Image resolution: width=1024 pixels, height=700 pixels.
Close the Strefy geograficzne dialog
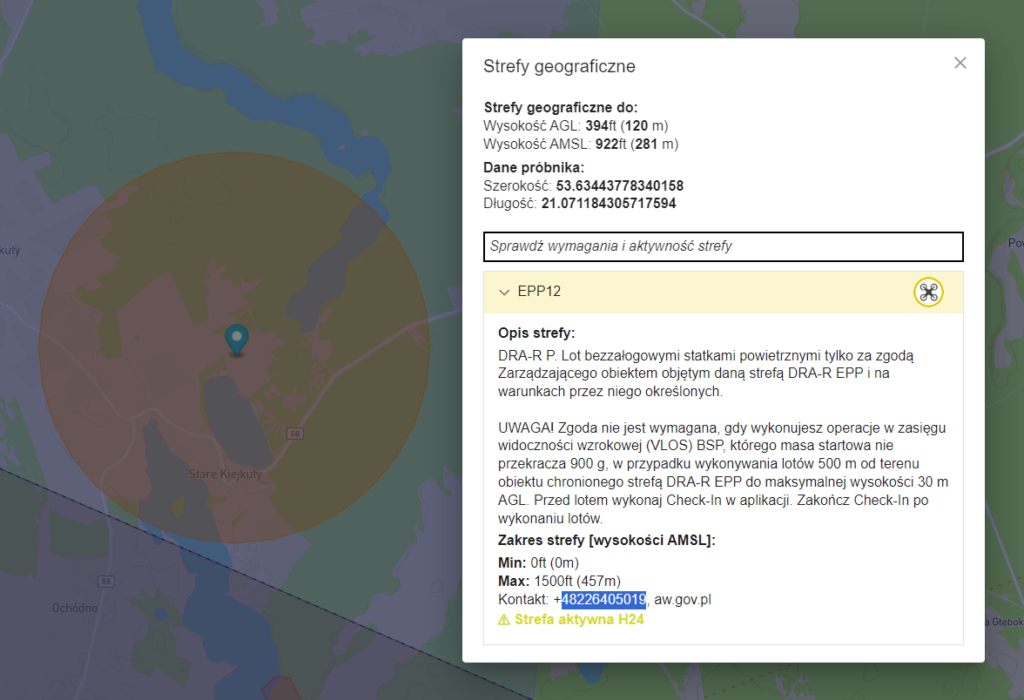pos(960,63)
